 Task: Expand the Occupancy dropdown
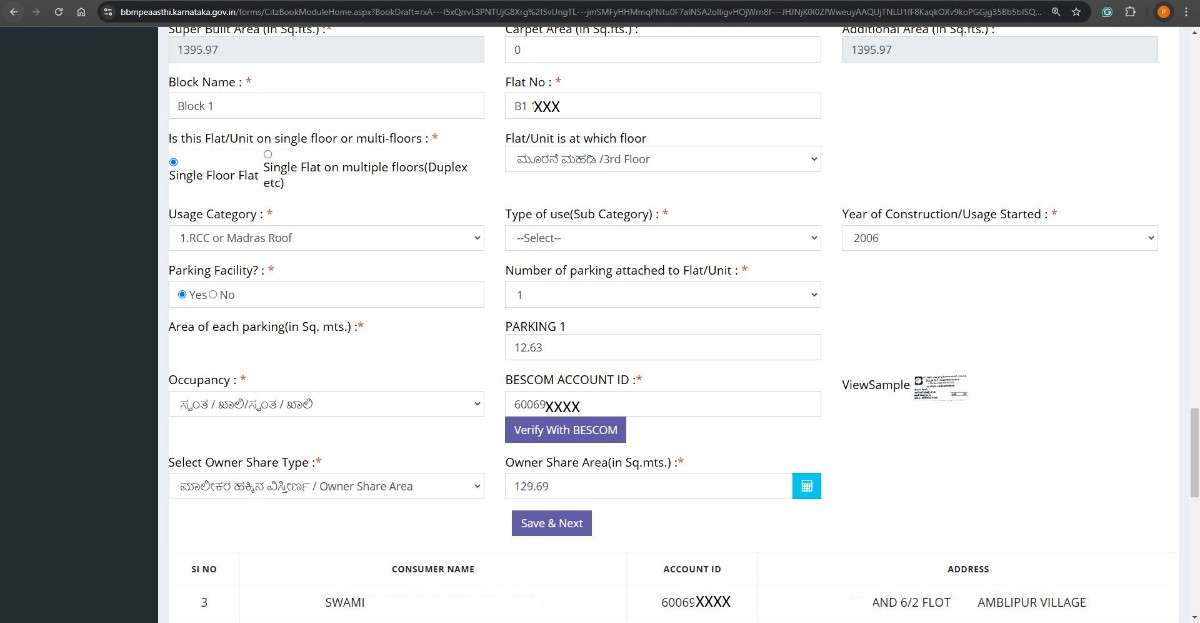tap(326, 404)
